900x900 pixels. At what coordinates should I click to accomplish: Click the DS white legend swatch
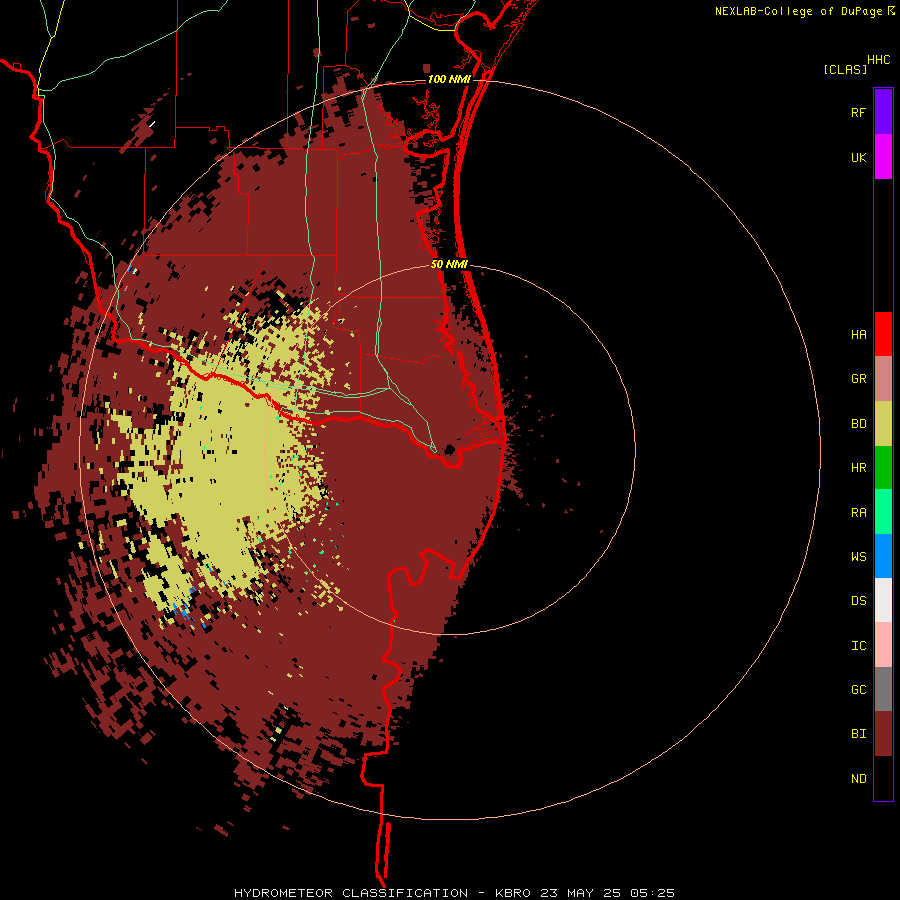point(883,600)
